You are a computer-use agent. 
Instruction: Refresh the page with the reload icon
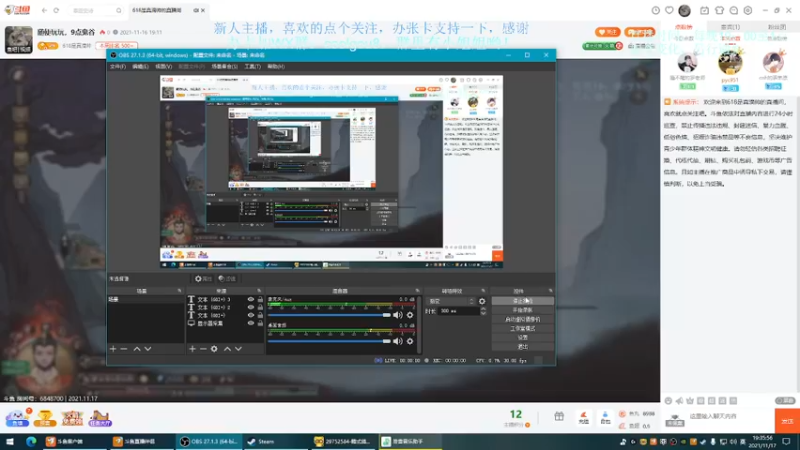coord(56,10)
